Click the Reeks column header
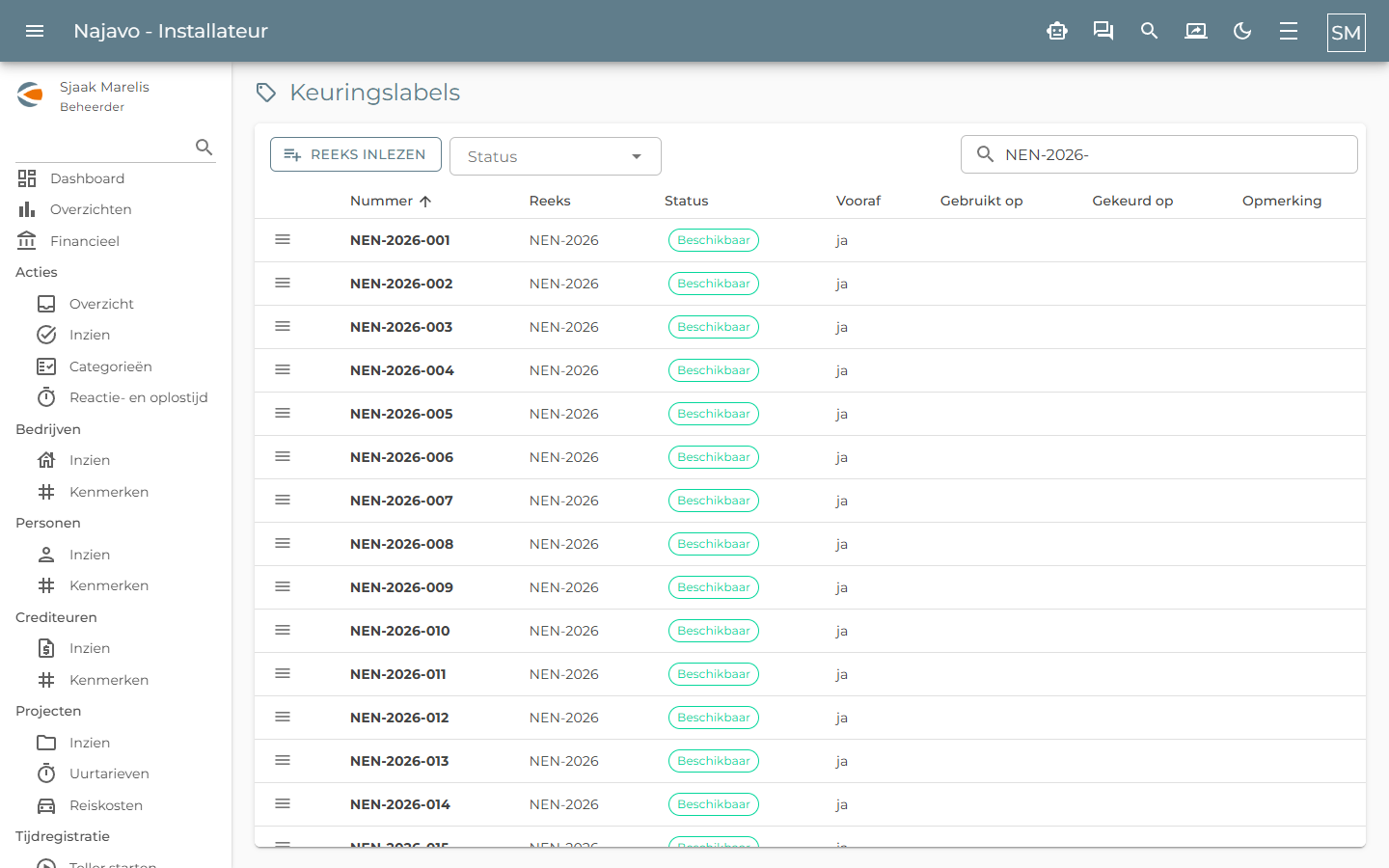Viewport: 1389px width, 868px height. (x=550, y=201)
